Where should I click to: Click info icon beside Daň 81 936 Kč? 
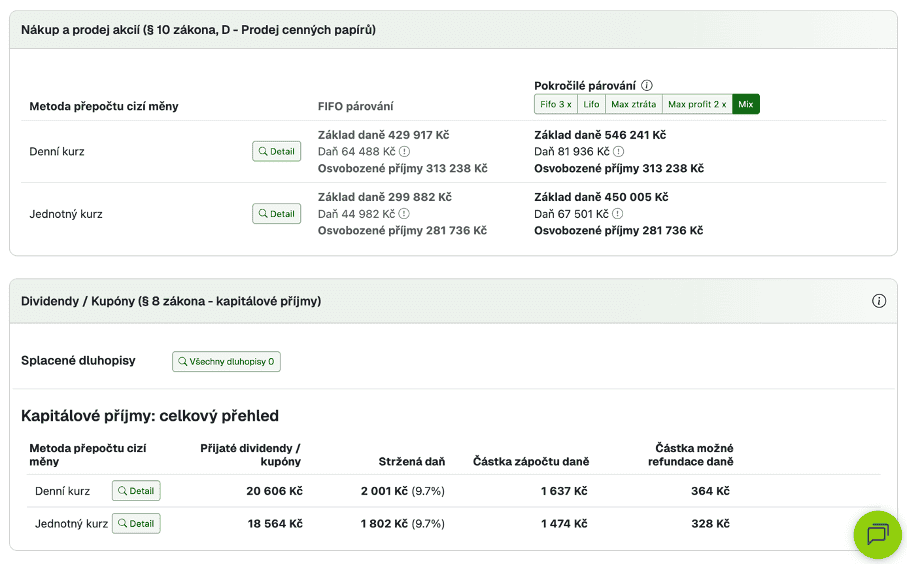point(618,151)
